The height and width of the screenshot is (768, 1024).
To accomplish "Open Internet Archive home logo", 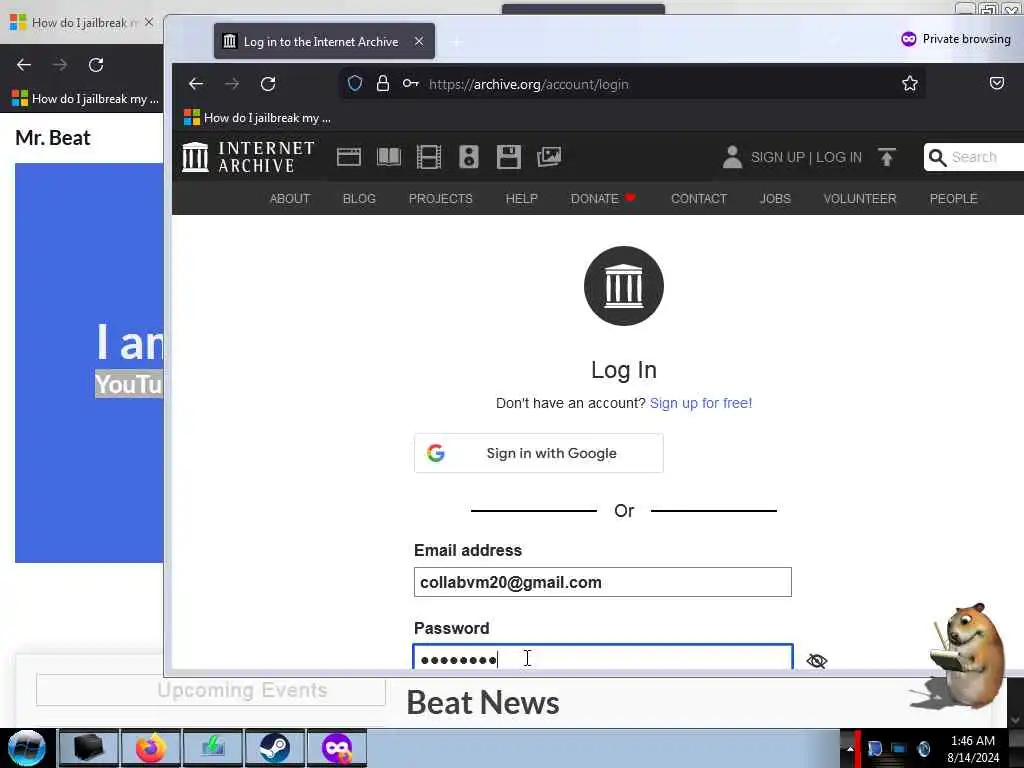I will [x=248, y=157].
